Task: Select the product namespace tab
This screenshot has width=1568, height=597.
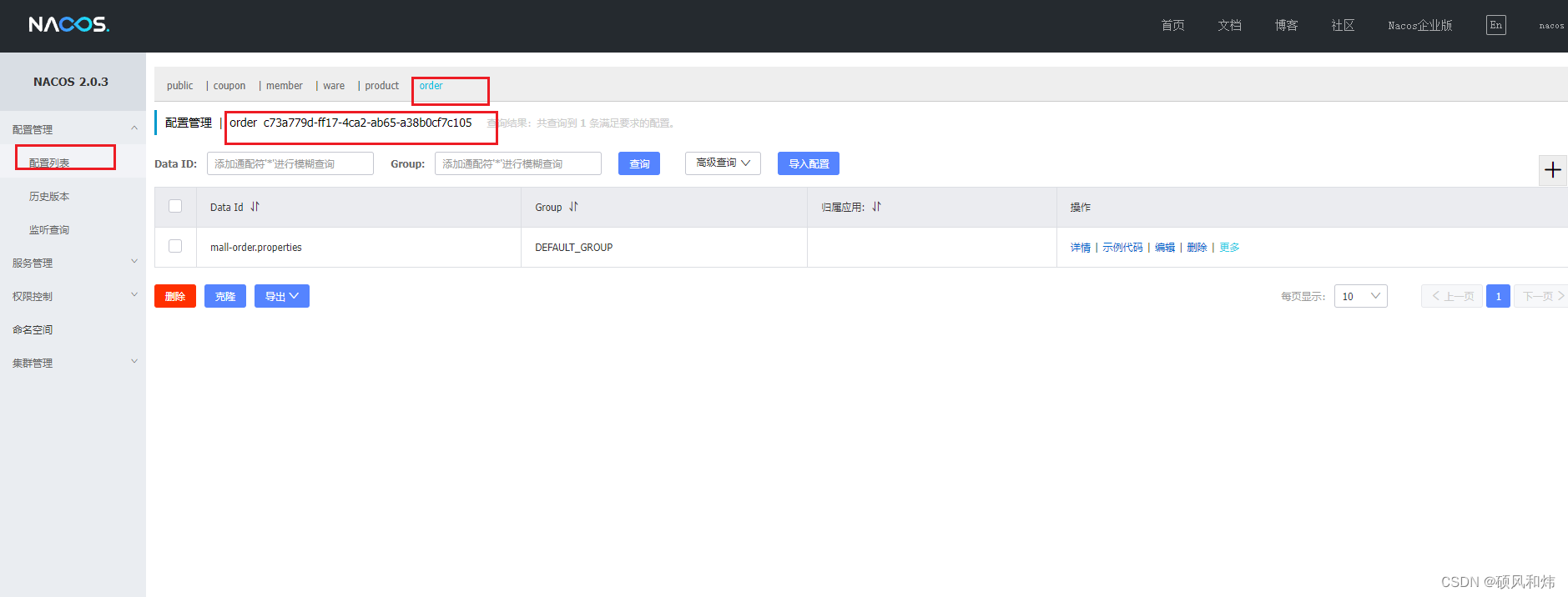Action: [x=382, y=86]
